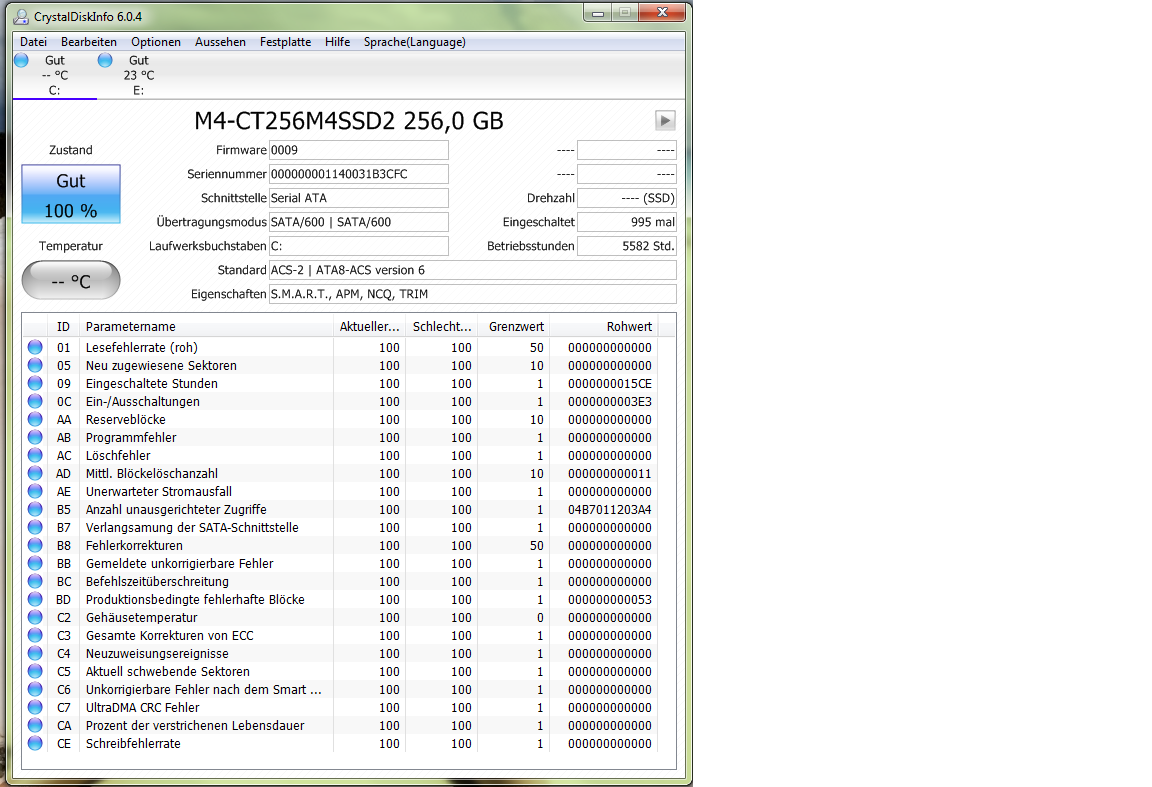Click the Eigenschaften field with TRIM
The image size is (1152, 787).
[472, 294]
